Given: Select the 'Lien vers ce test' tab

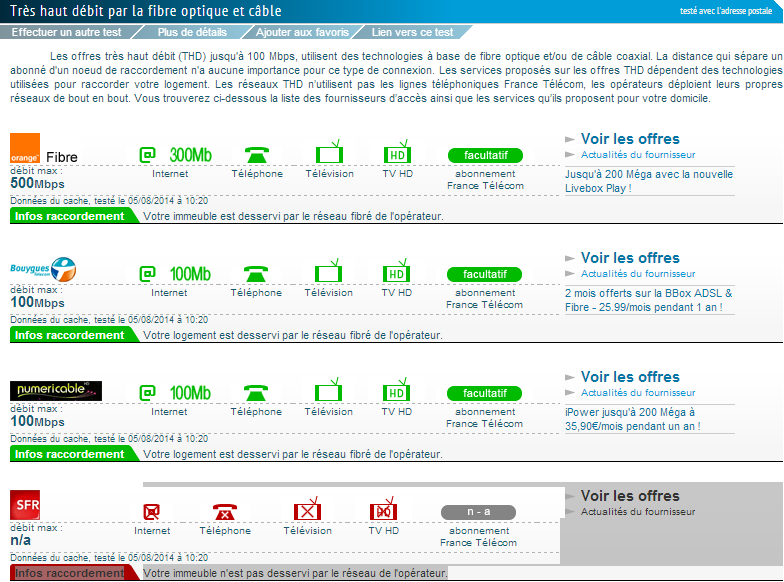Looking at the screenshot, I should 413,33.
